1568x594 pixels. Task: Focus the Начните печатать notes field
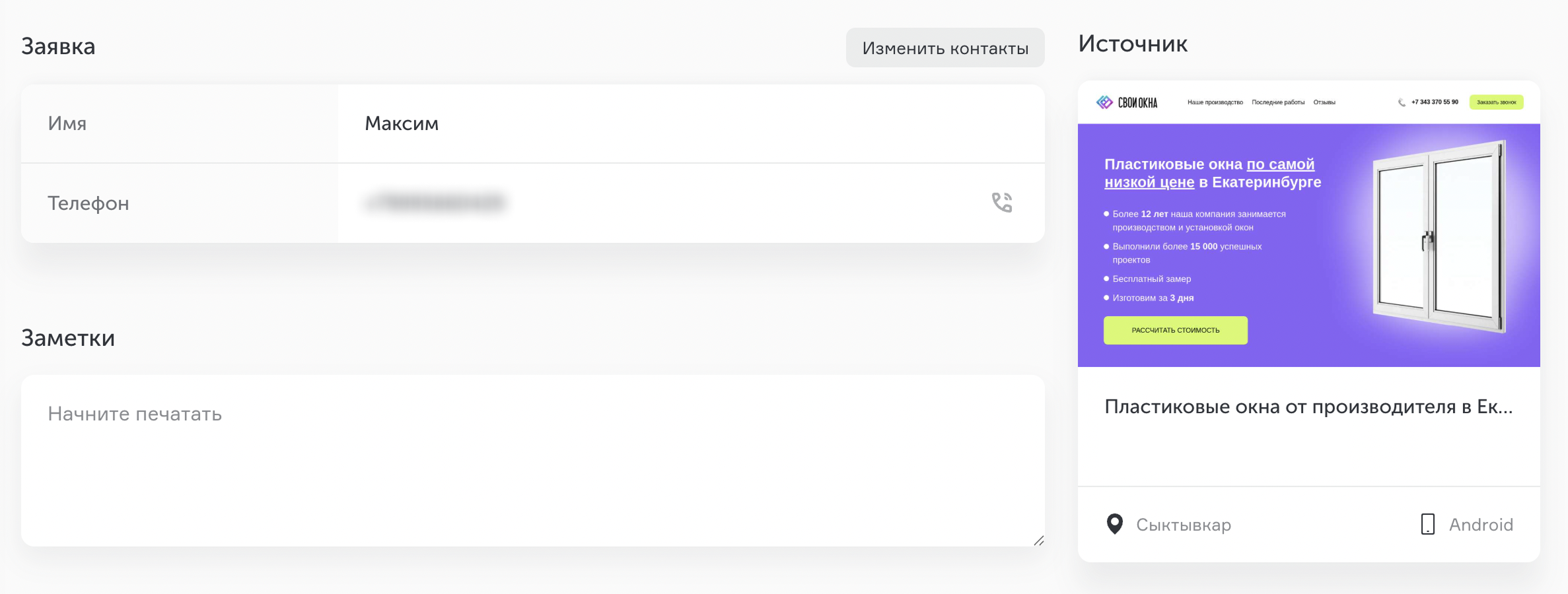click(533, 460)
